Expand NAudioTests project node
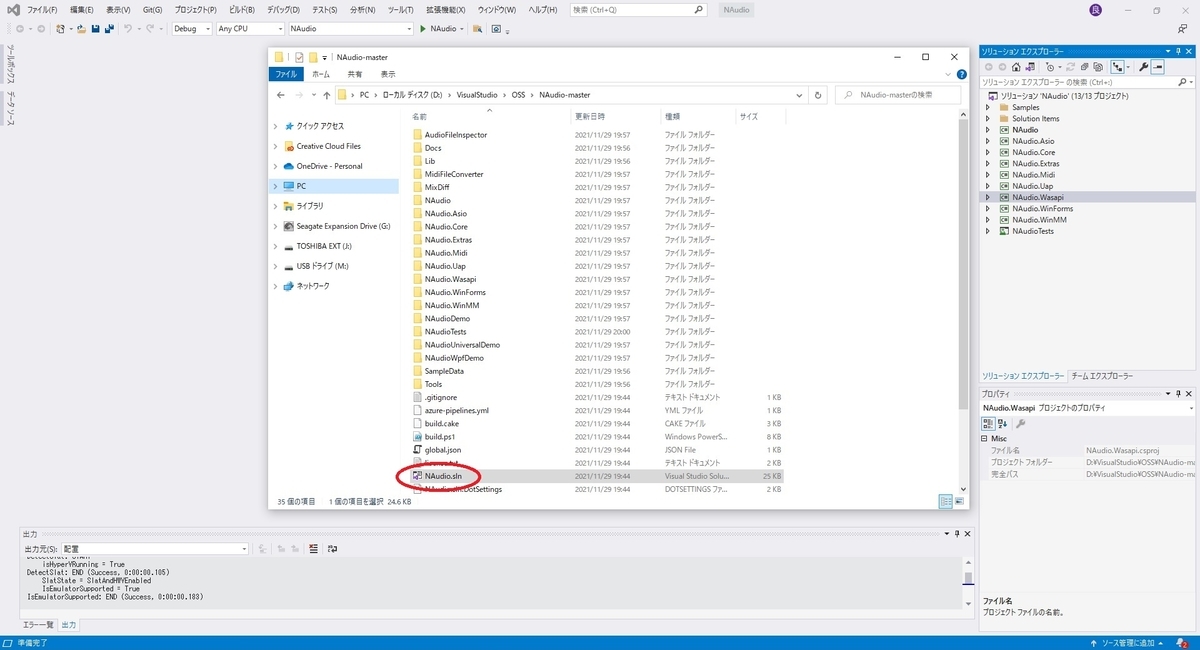Screen dimensions: 1200x650 click(990, 231)
